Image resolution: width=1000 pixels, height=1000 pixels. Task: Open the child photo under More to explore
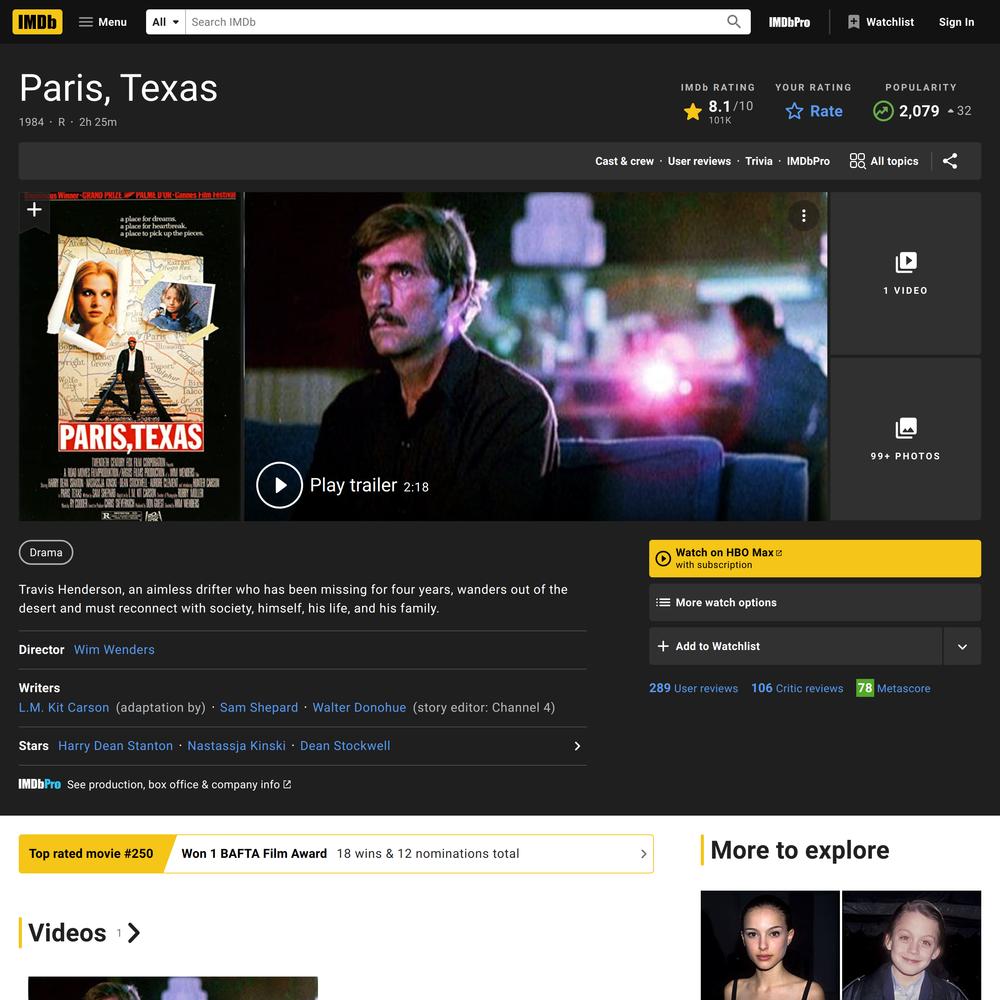point(911,945)
